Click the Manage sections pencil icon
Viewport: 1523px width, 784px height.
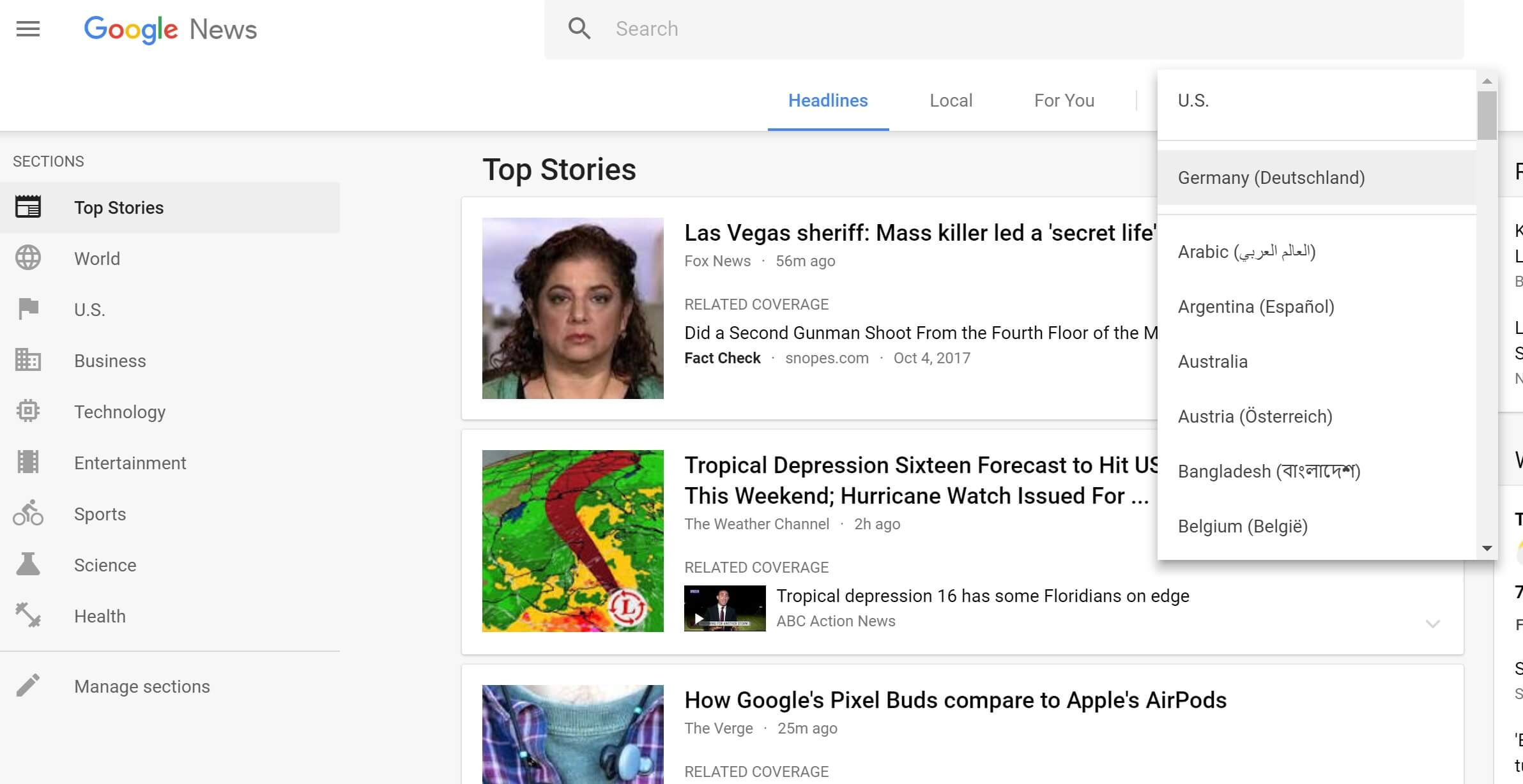(28, 686)
